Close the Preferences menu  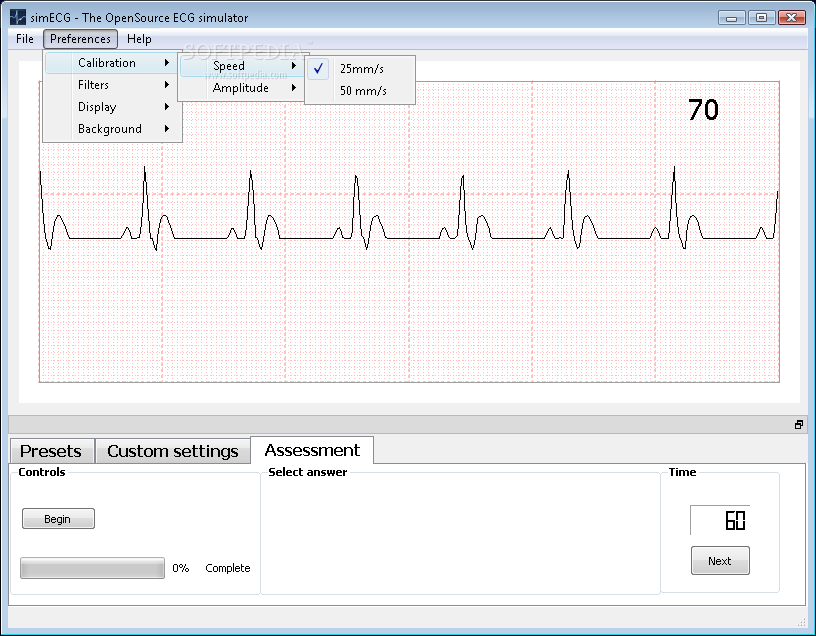(80, 39)
